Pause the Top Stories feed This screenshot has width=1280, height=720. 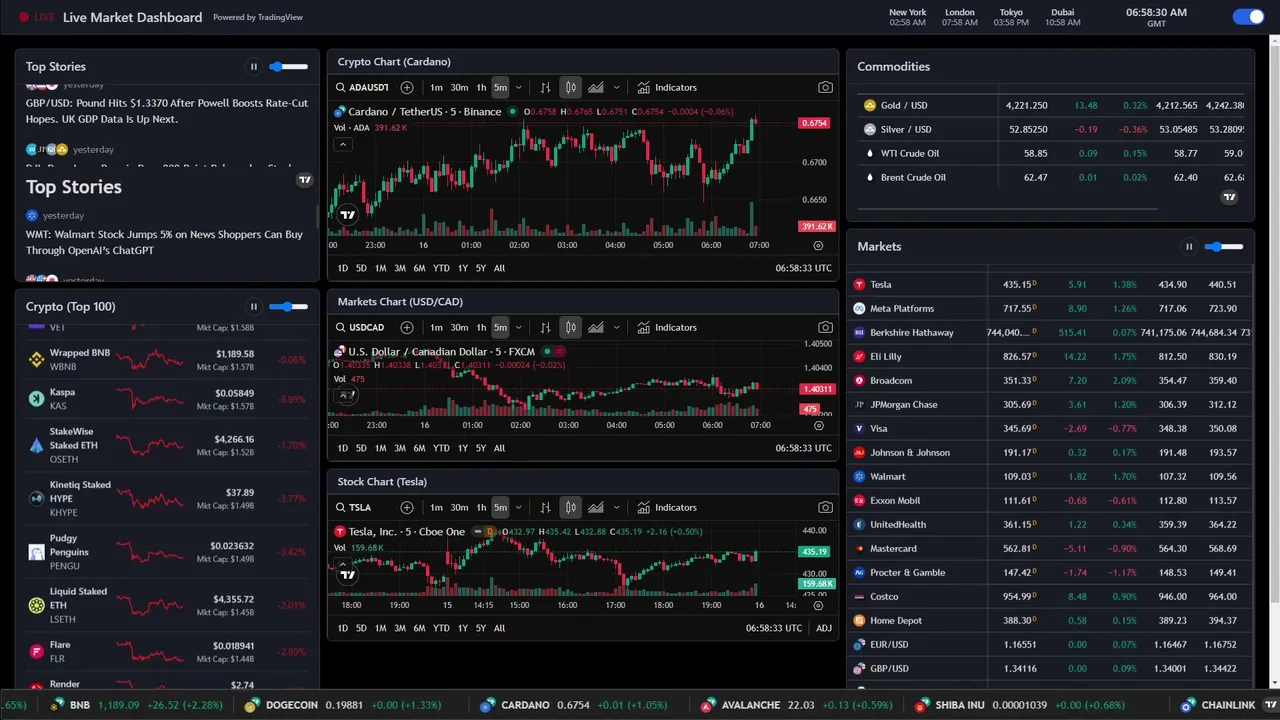click(x=254, y=67)
